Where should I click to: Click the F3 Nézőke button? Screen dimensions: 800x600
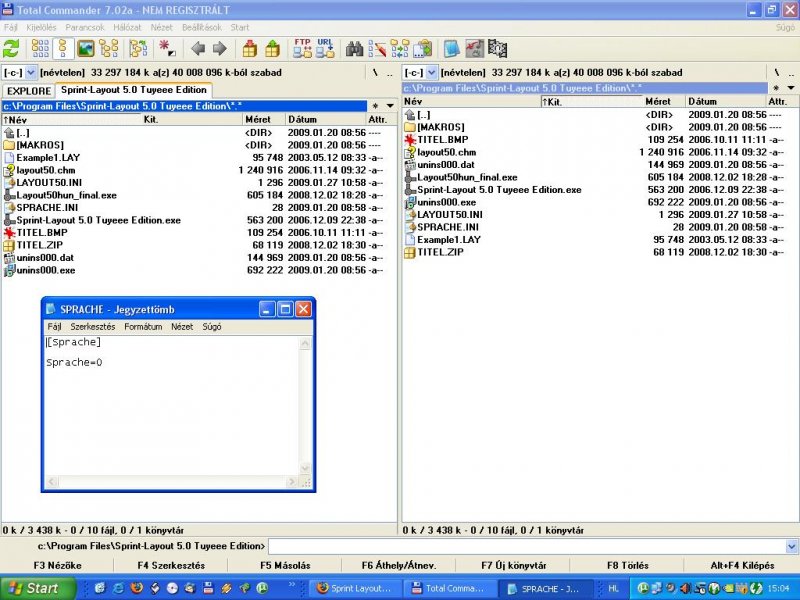(57, 565)
